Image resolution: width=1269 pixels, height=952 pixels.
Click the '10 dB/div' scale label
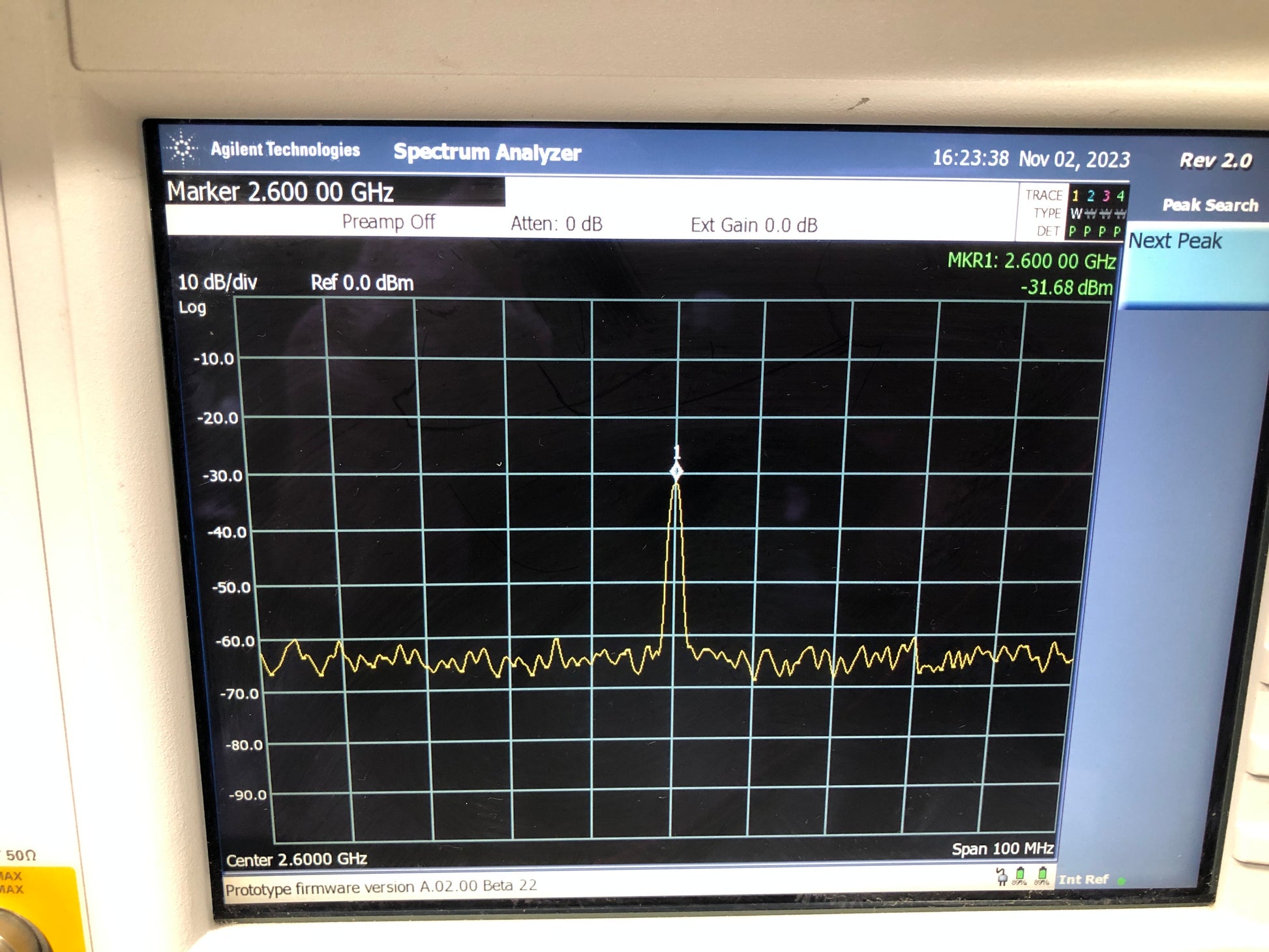point(217,282)
